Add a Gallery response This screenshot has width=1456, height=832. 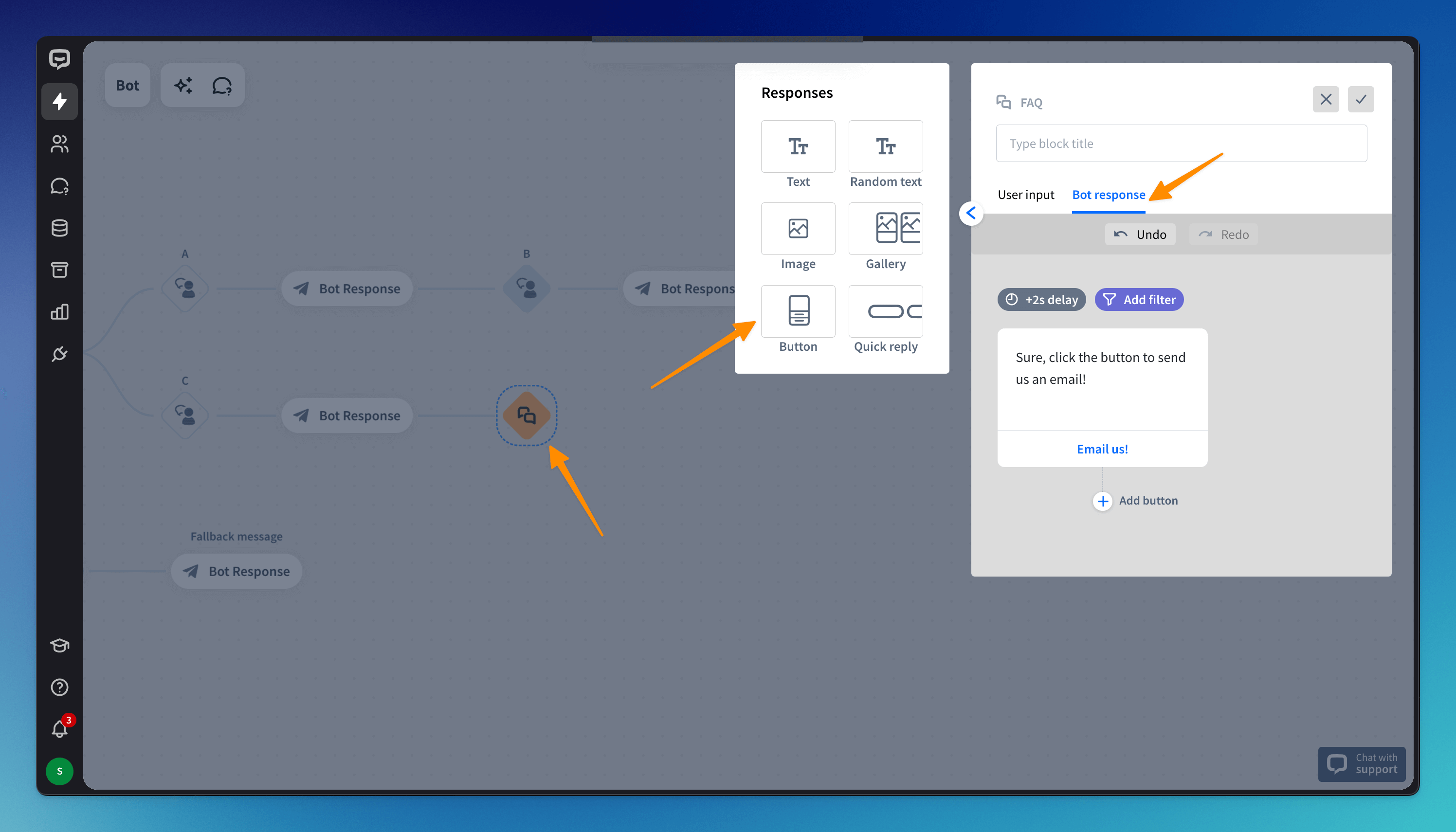click(x=885, y=229)
